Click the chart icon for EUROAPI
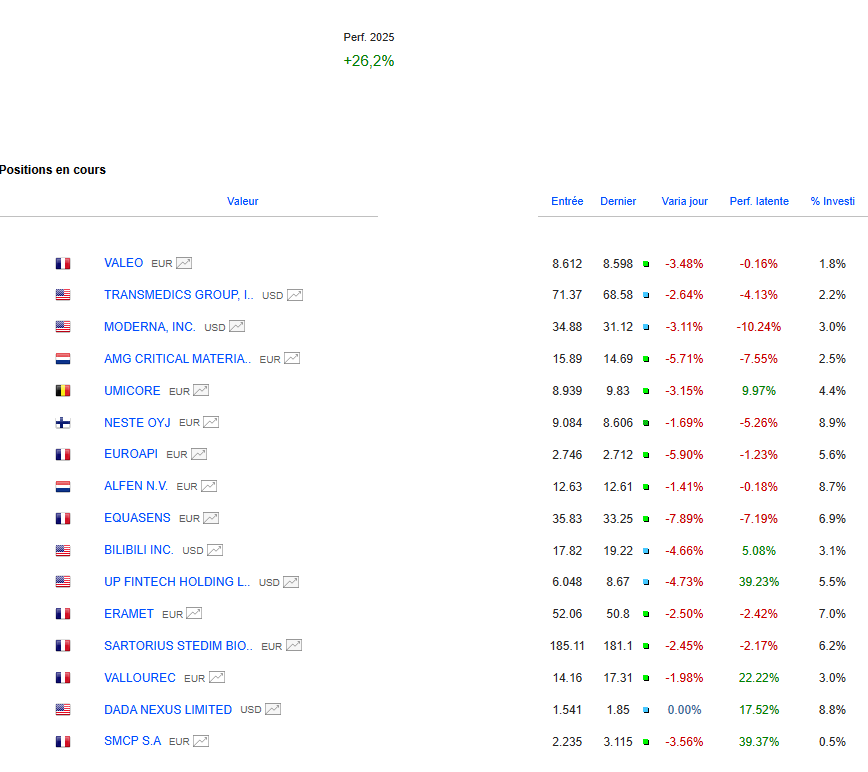Viewport: 868px width, 772px height. pyautogui.click(x=199, y=455)
